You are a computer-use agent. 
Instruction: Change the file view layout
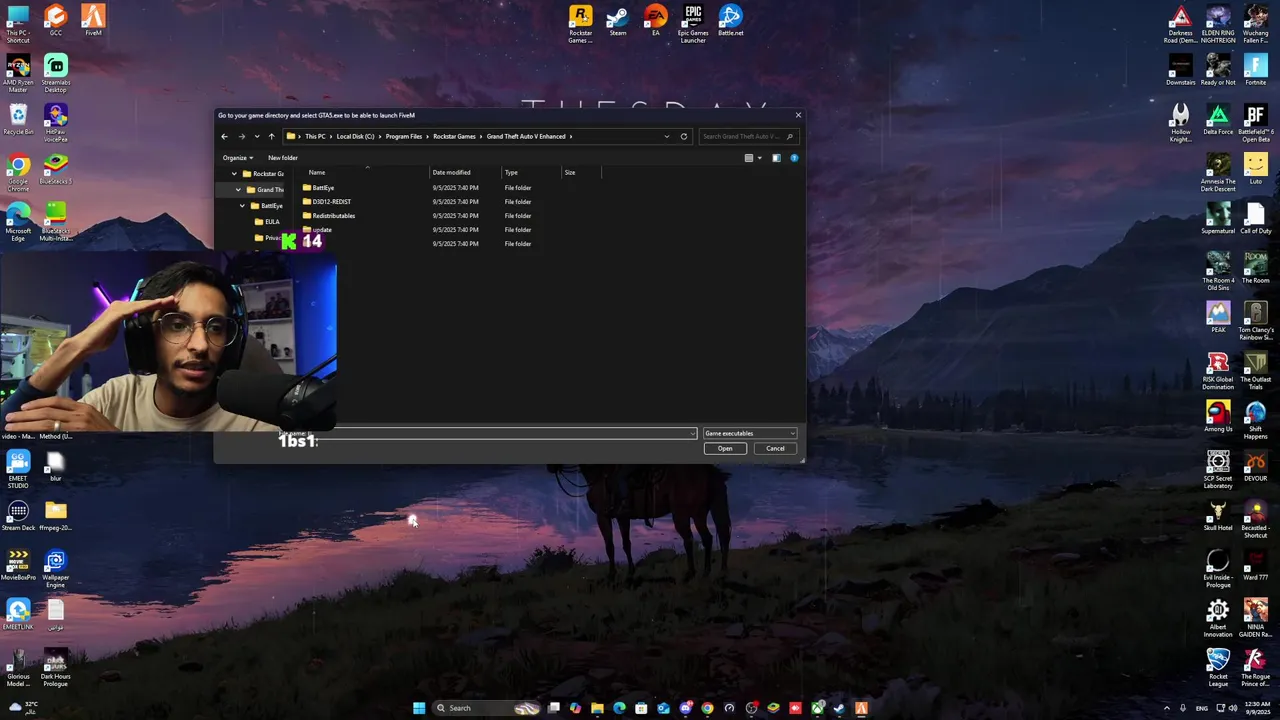(748, 158)
